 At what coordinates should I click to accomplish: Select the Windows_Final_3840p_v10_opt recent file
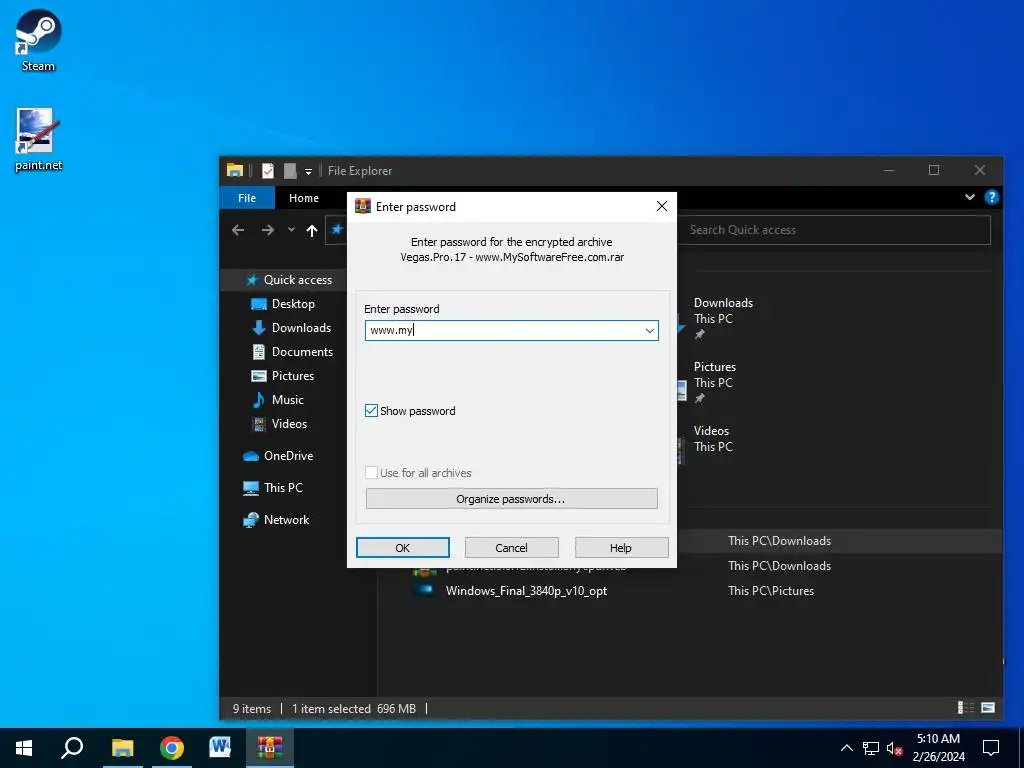526,590
